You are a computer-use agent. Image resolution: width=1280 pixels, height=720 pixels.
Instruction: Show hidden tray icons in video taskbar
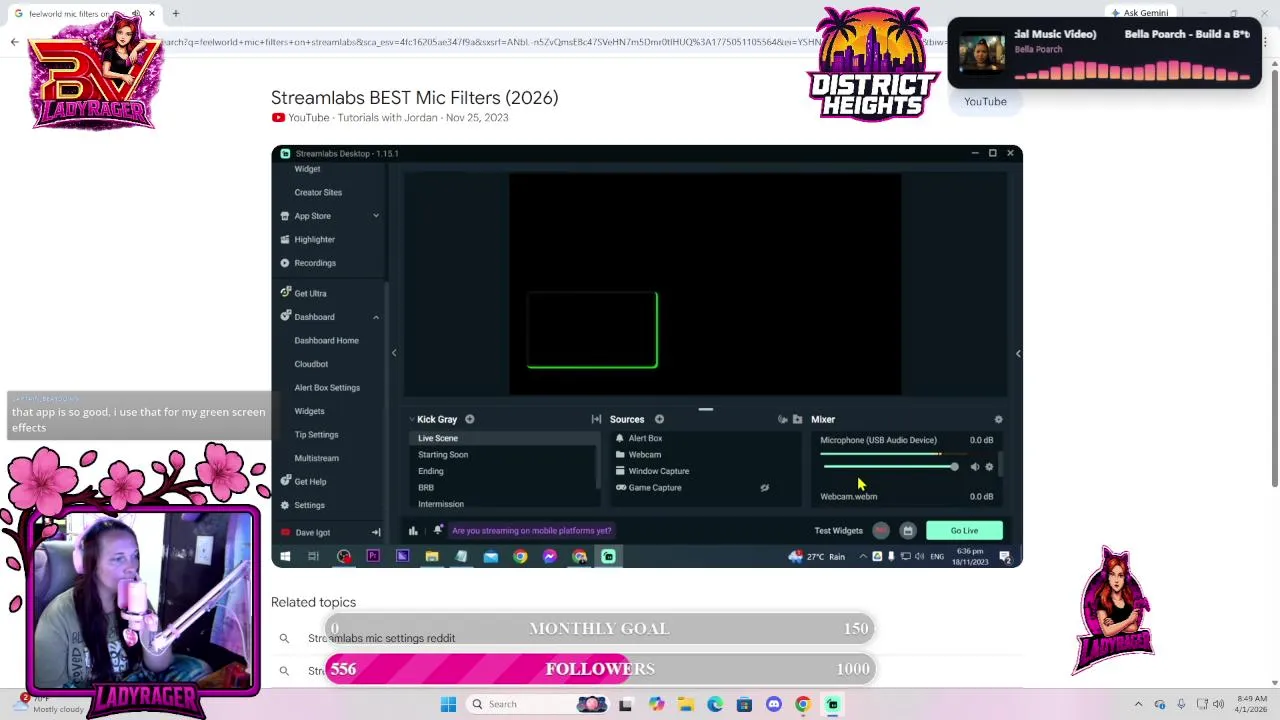click(x=863, y=556)
